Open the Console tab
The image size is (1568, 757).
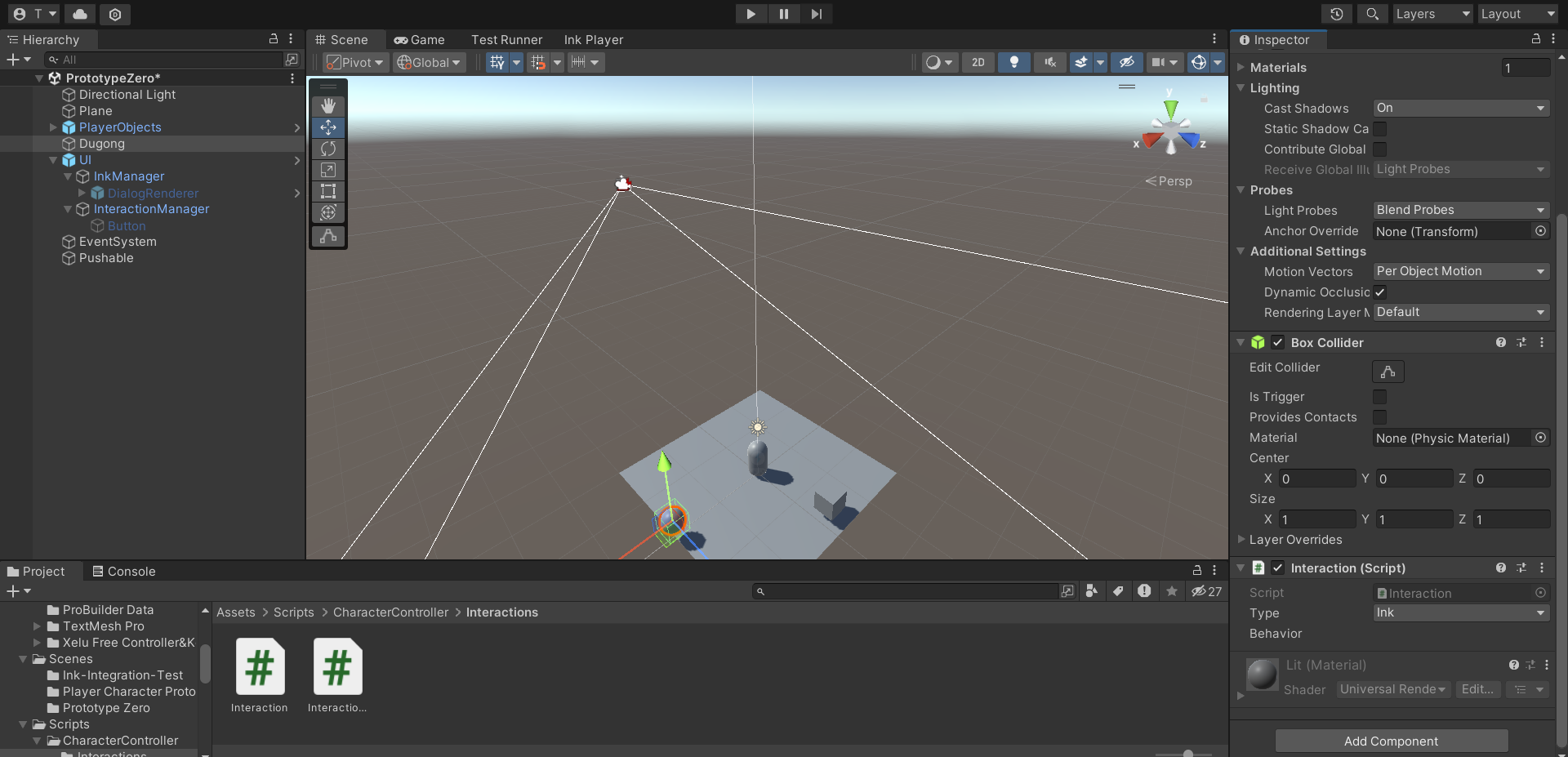coord(124,572)
